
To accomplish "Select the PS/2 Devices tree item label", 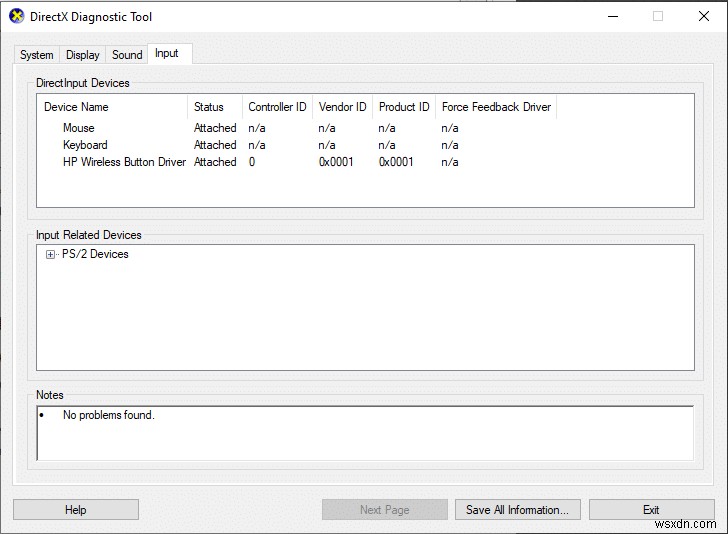I will (x=95, y=254).
